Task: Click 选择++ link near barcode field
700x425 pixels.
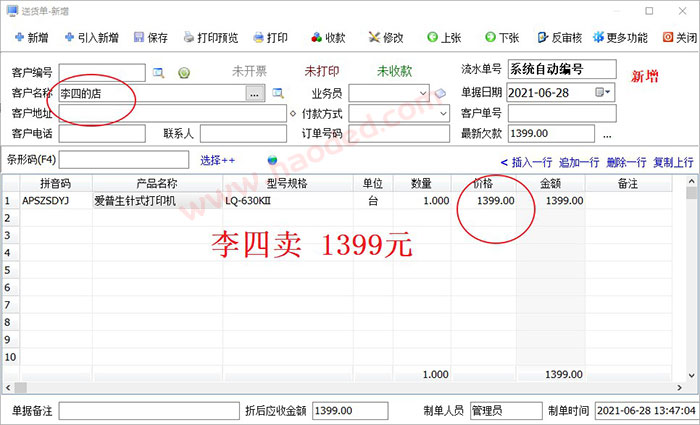Action: 217,160
